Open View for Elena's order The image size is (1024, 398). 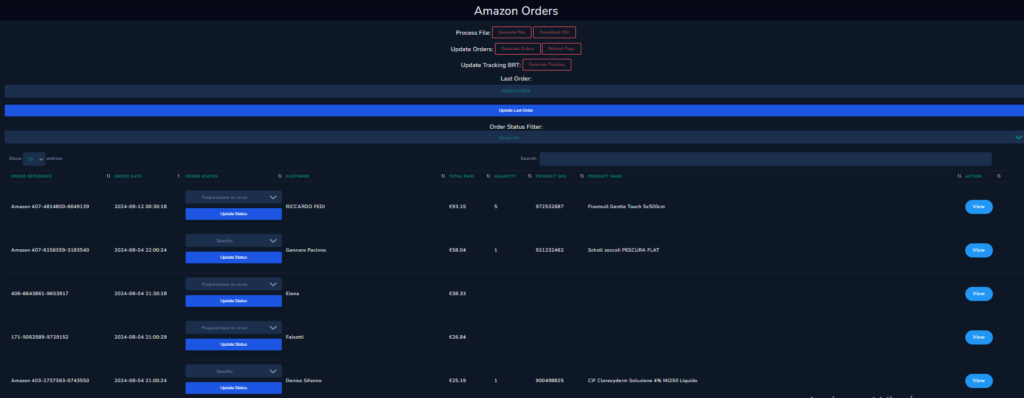click(x=978, y=293)
